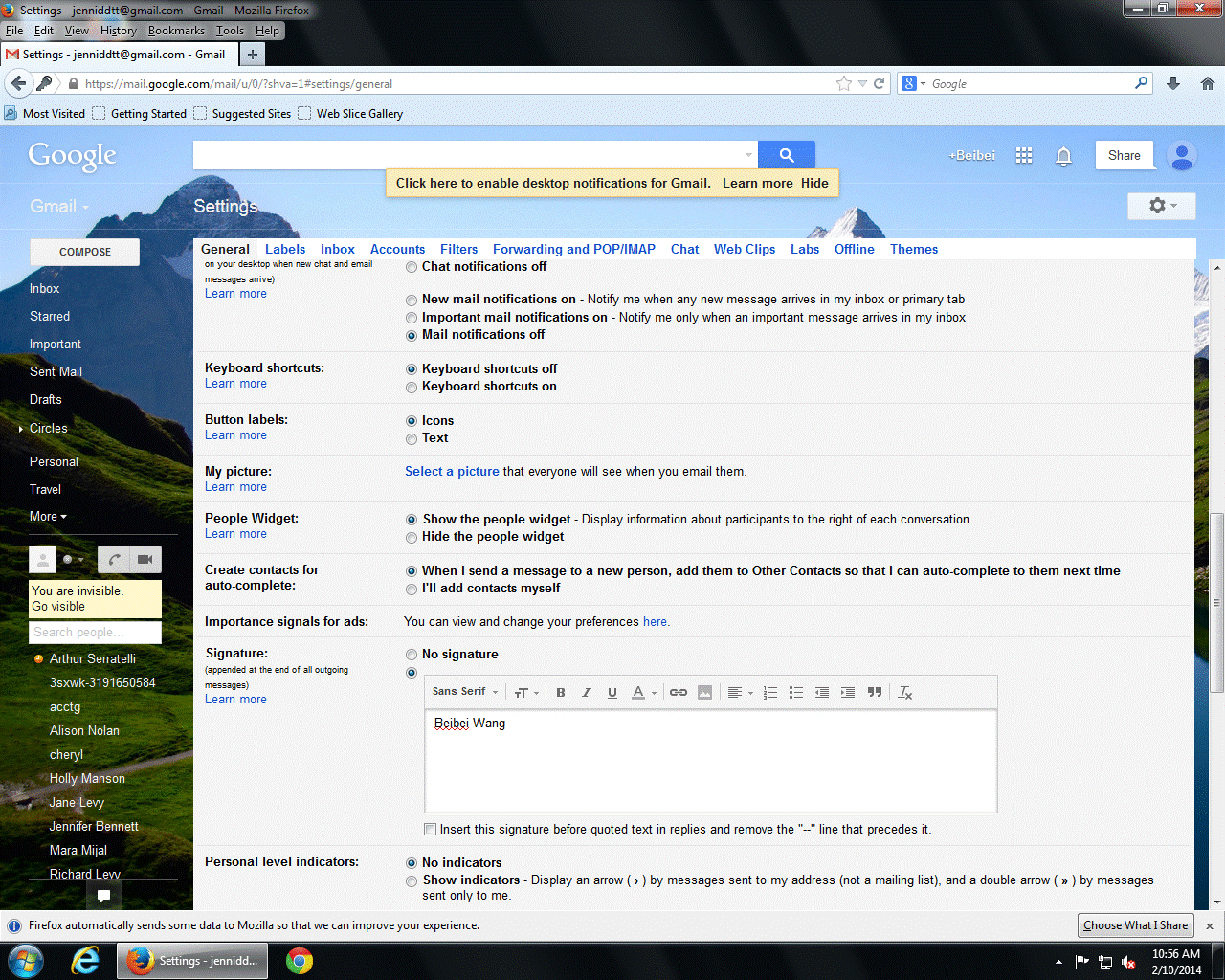Image resolution: width=1225 pixels, height=980 pixels.
Task: Enable Keyboard shortcuts on
Action: tap(412, 387)
